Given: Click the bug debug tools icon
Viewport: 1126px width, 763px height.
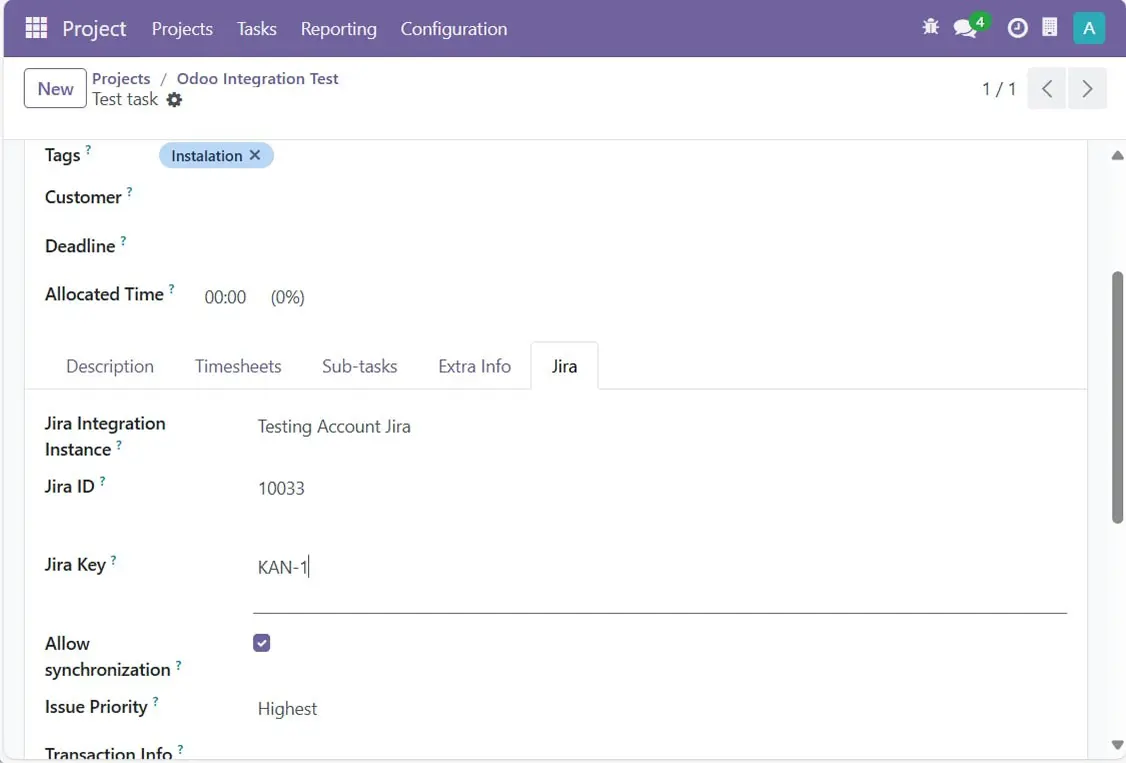Looking at the screenshot, I should point(930,28).
